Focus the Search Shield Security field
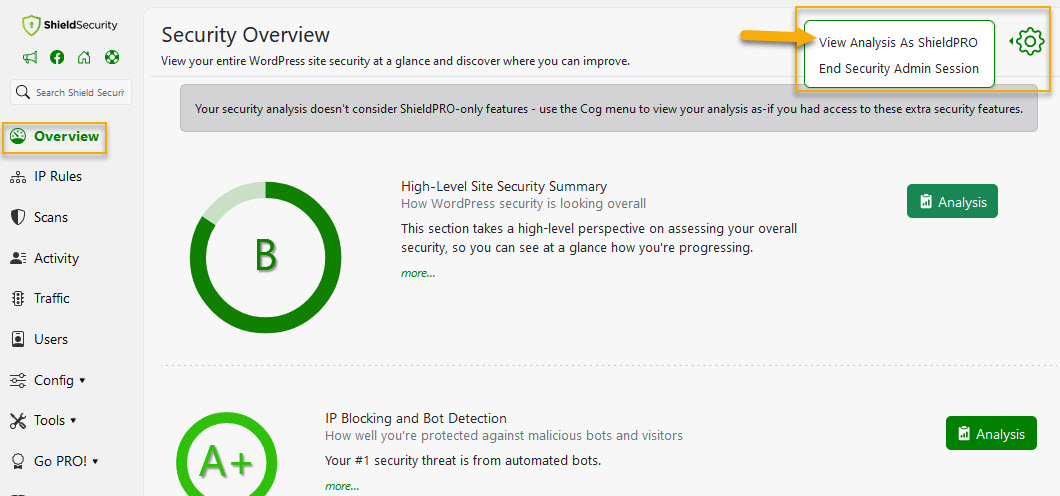The width and height of the screenshot is (1060, 496). click(x=71, y=93)
